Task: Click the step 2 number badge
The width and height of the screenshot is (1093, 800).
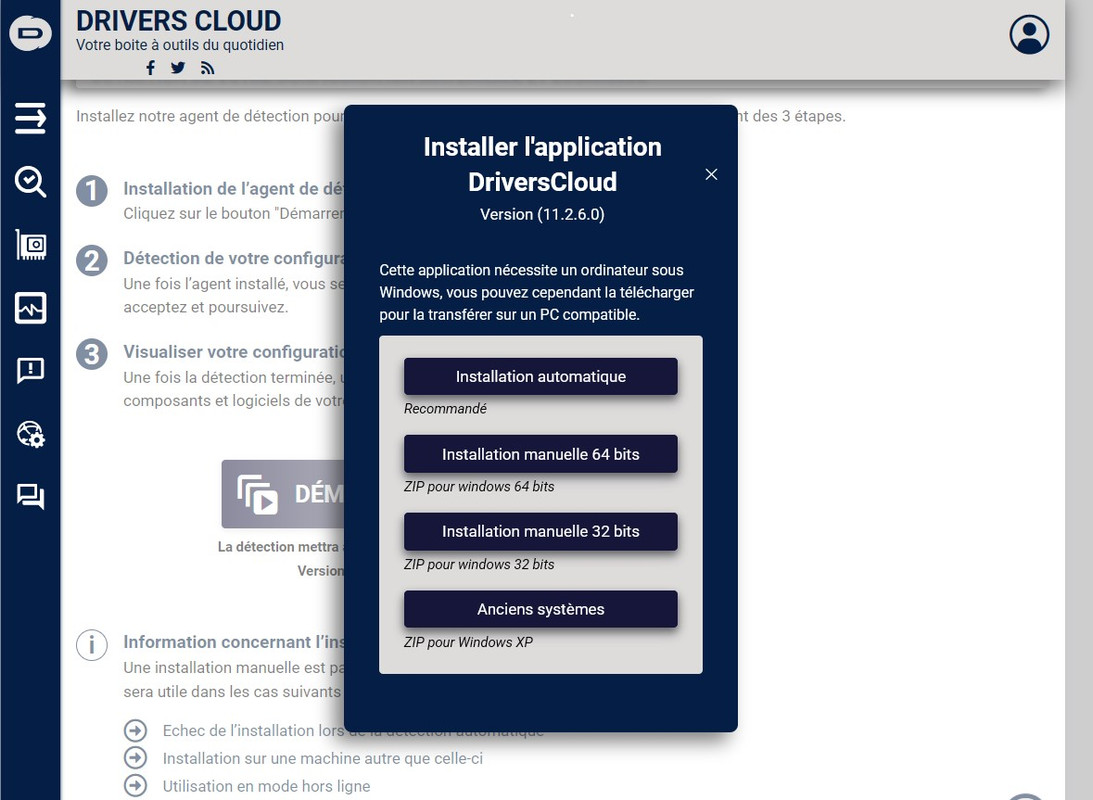Action: pyautogui.click(x=92, y=261)
